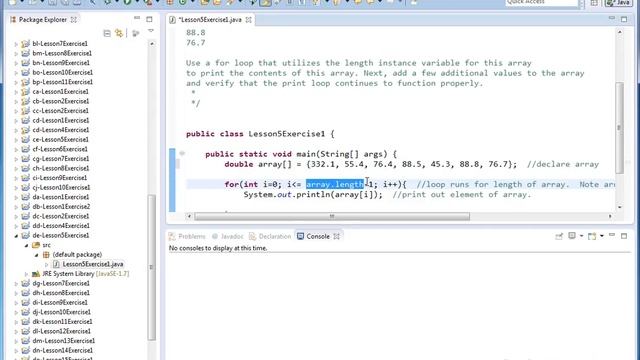Click the editor scroll-down arrow
Image resolution: width=640 pixels, height=360 pixels.
(620, 207)
